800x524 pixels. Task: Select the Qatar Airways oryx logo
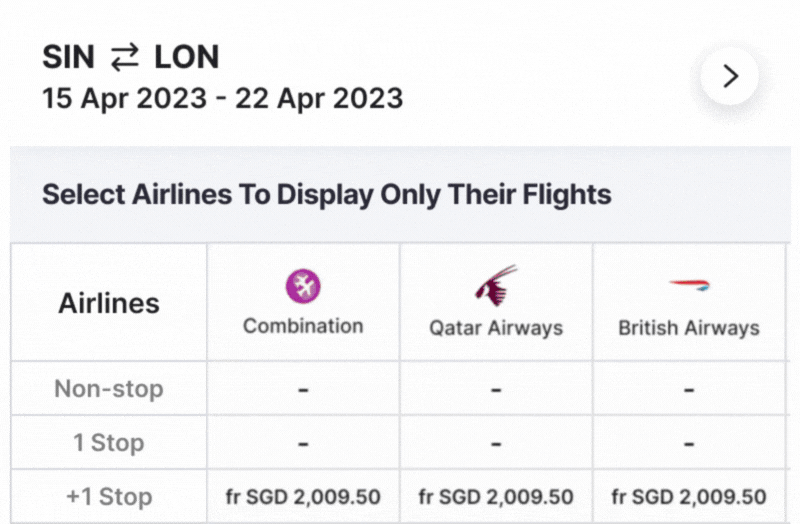coord(495,285)
